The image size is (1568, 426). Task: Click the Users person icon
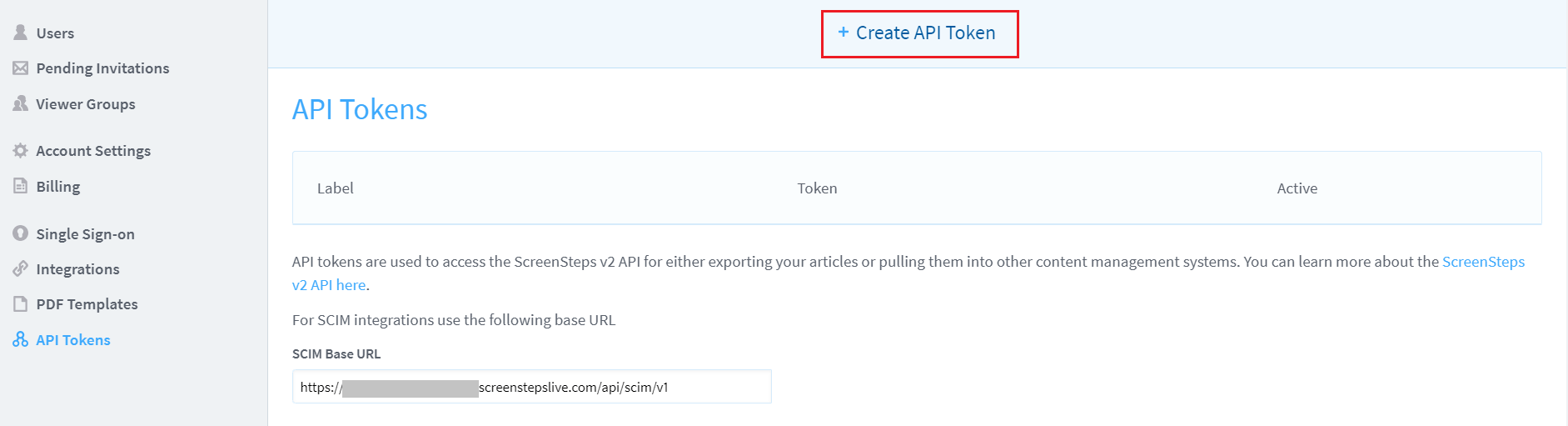[x=21, y=33]
